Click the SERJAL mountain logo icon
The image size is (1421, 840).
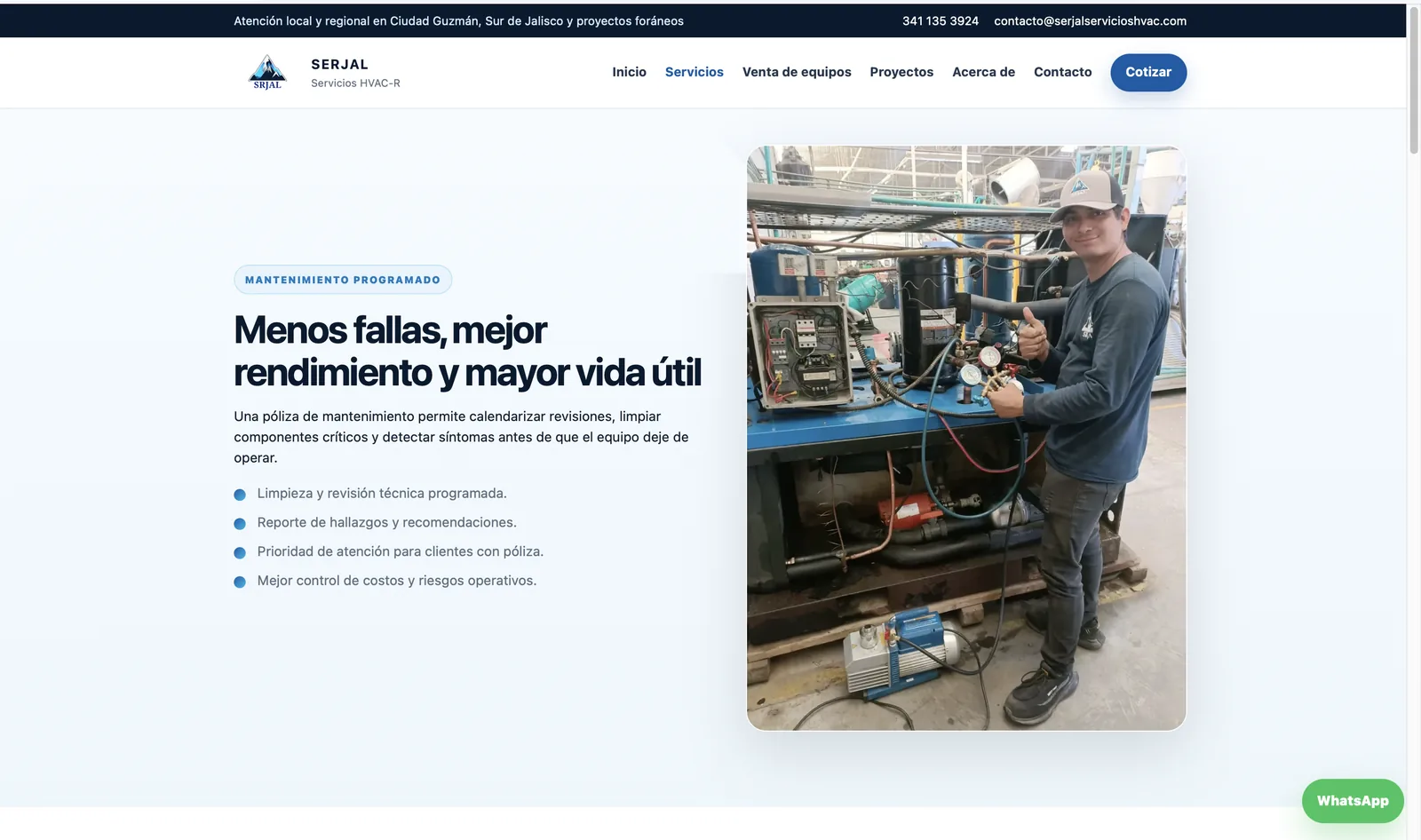pyautogui.click(x=267, y=72)
